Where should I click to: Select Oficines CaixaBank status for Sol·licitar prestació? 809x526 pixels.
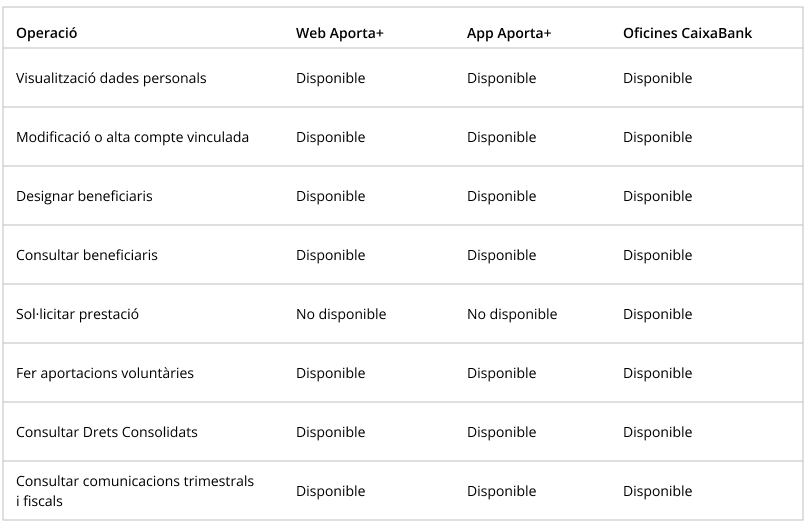click(x=657, y=314)
